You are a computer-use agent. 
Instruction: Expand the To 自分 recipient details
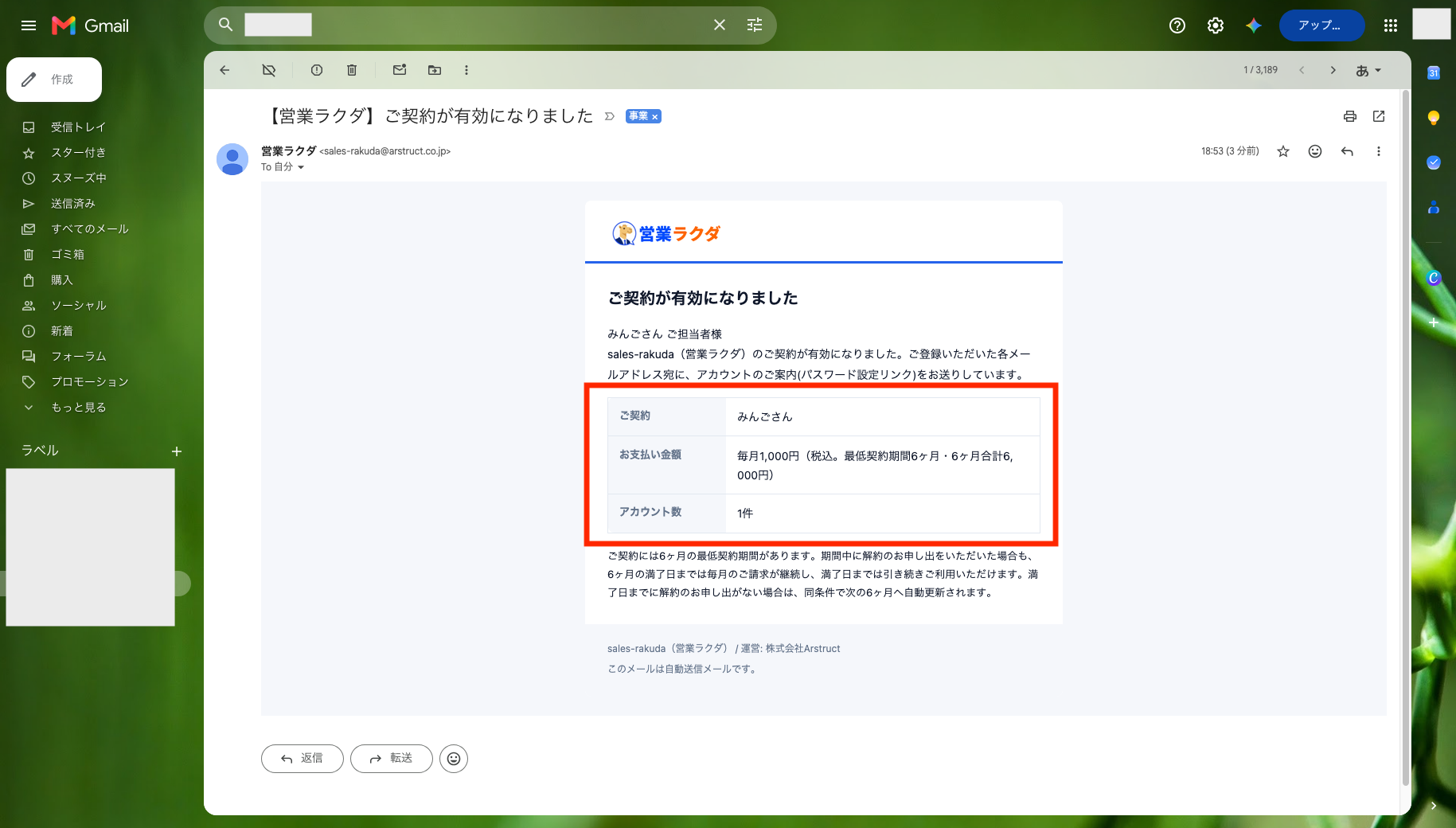click(x=301, y=167)
